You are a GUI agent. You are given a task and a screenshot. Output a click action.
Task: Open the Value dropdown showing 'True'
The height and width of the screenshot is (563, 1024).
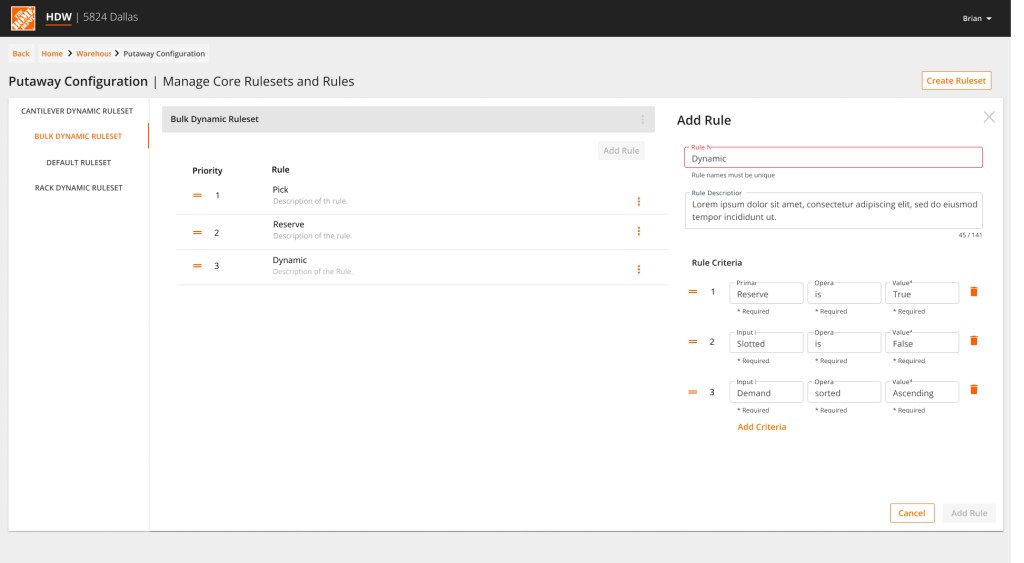click(921, 294)
